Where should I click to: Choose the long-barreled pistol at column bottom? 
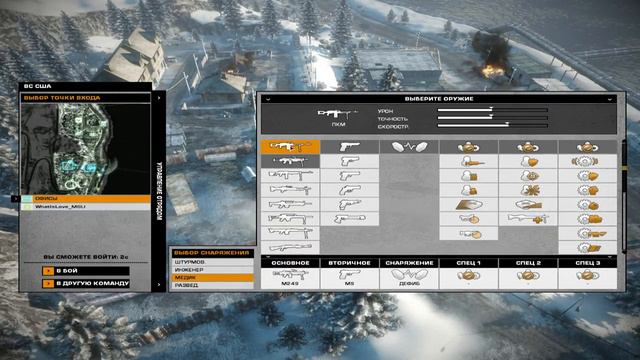point(350,219)
